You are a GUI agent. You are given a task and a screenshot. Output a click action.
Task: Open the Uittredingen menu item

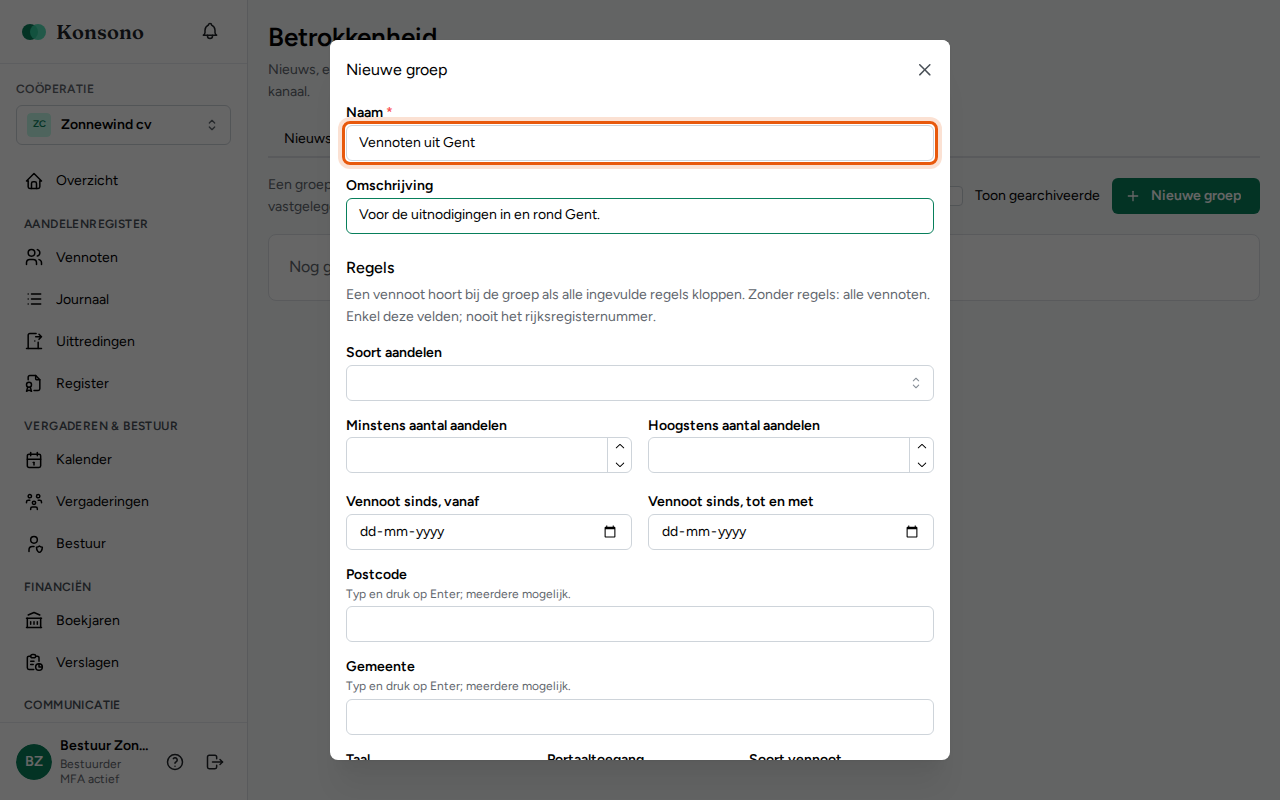tap(95, 342)
